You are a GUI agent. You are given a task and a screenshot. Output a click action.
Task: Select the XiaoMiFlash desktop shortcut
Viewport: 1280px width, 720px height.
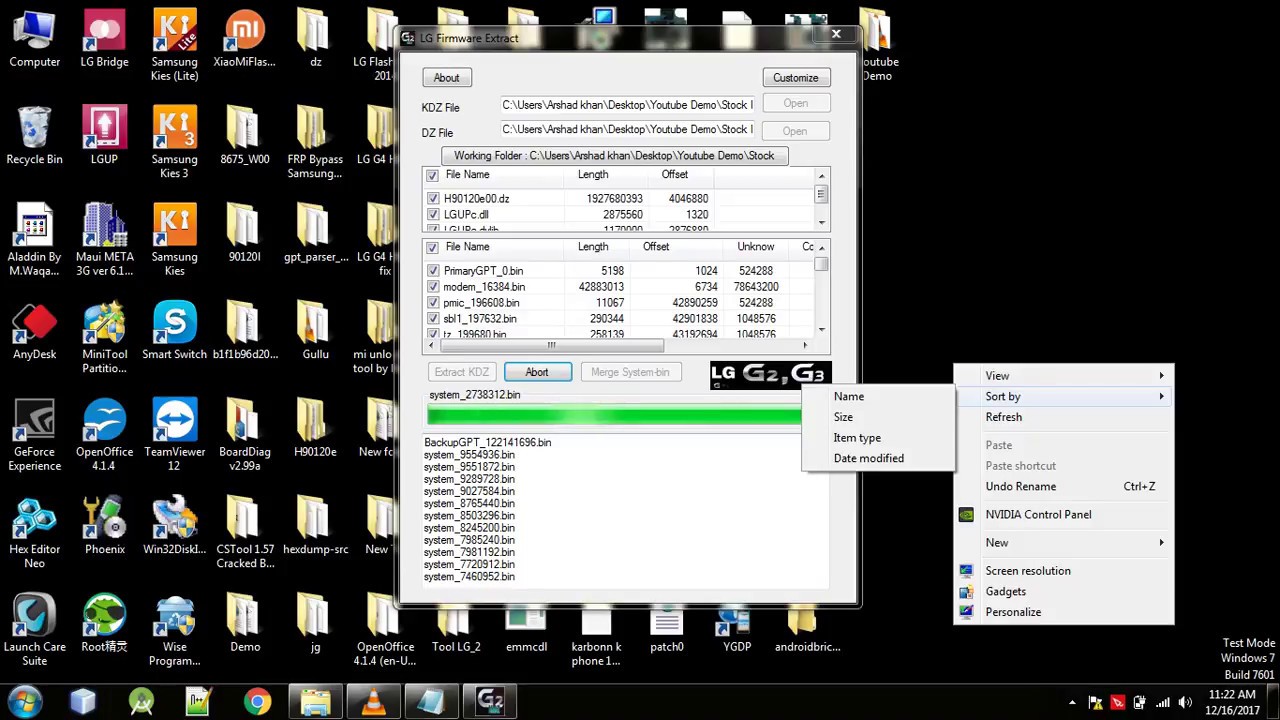[x=244, y=40]
